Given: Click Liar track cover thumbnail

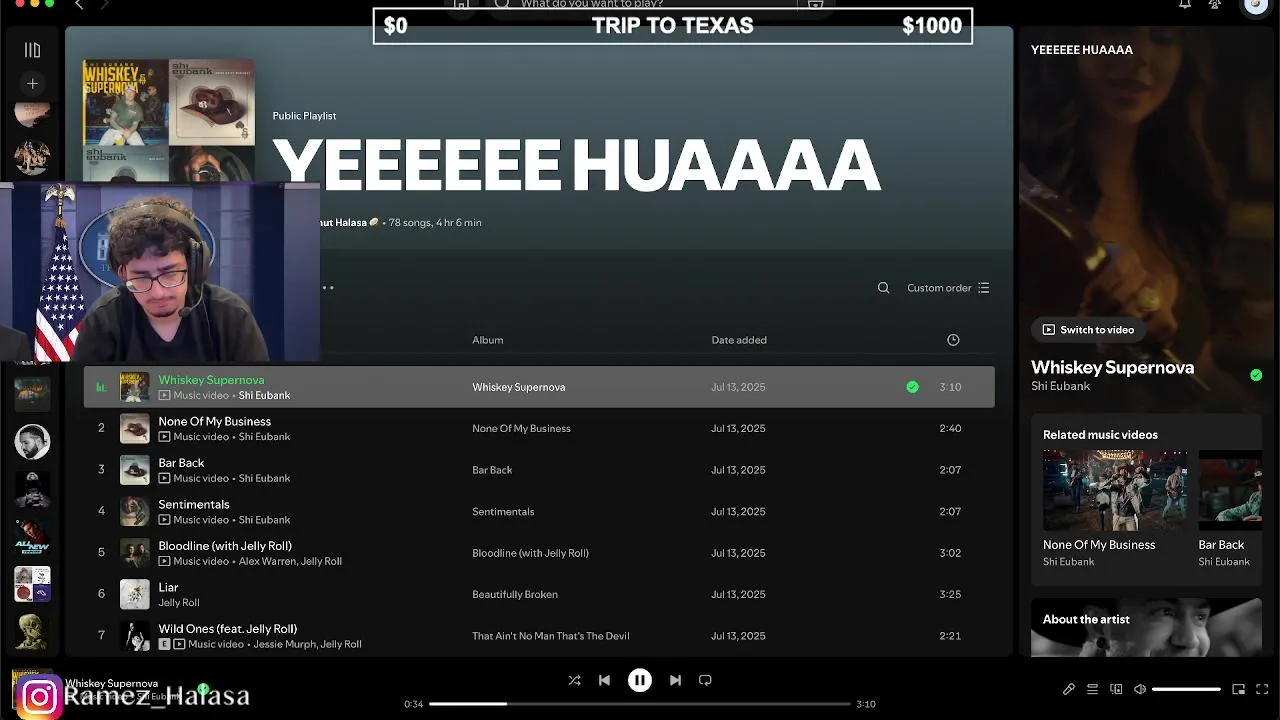Looking at the screenshot, I should coord(135,594).
